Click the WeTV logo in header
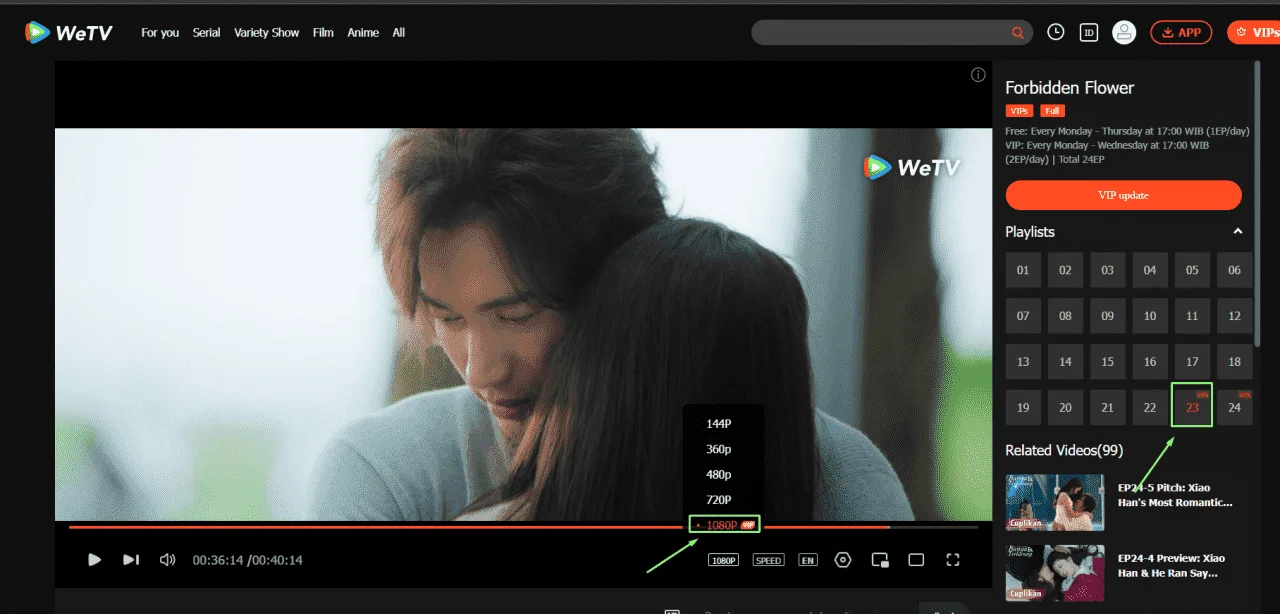This screenshot has height=614, width=1280. pyautogui.click(x=69, y=32)
